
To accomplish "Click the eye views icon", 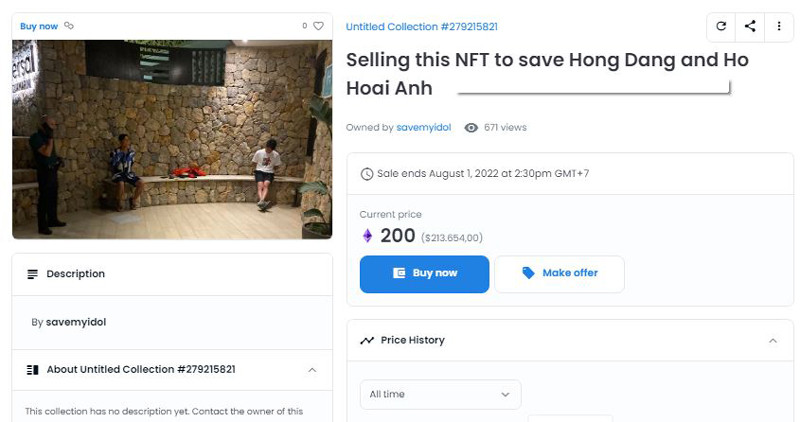I will 472,128.
